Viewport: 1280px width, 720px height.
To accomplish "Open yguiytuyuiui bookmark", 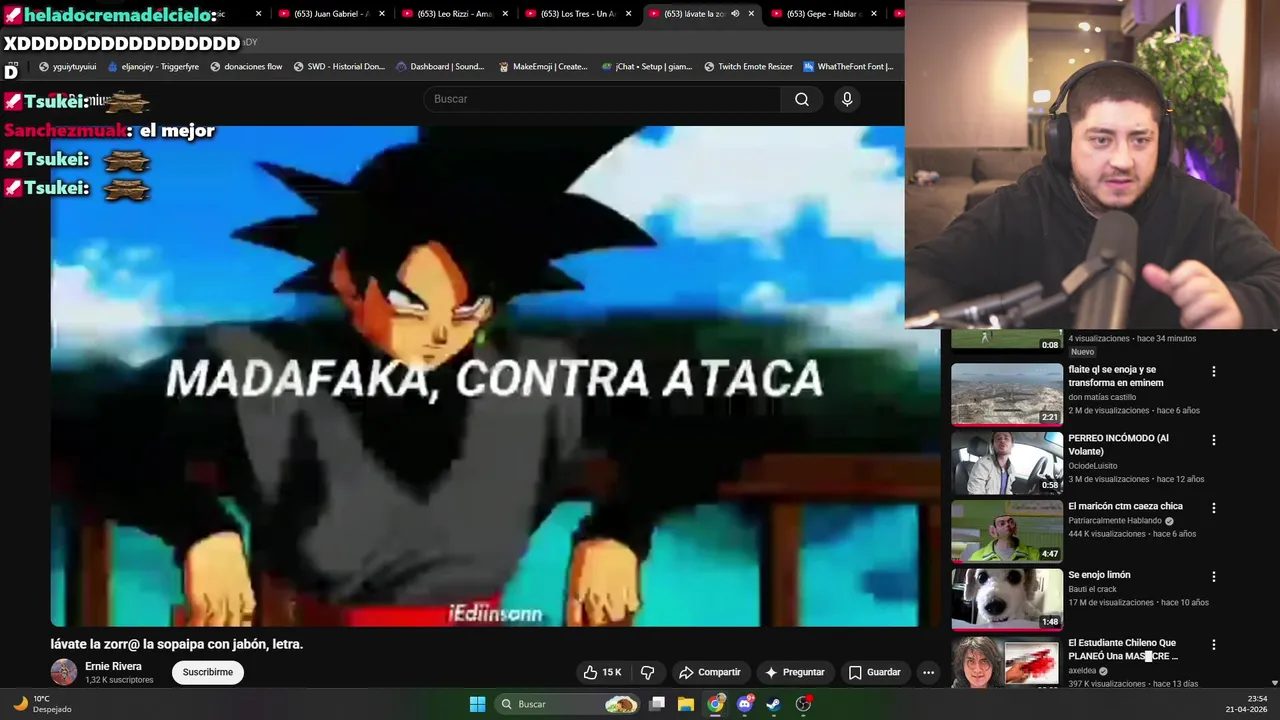I will click(x=68, y=67).
